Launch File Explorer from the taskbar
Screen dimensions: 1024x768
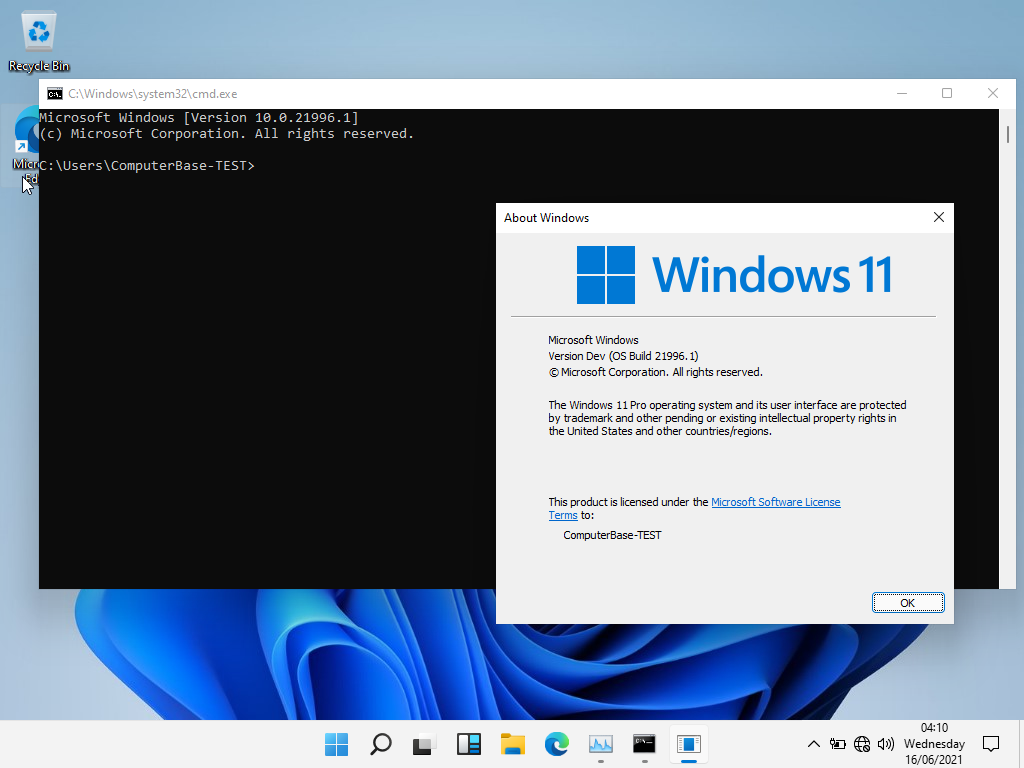tap(513, 744)
